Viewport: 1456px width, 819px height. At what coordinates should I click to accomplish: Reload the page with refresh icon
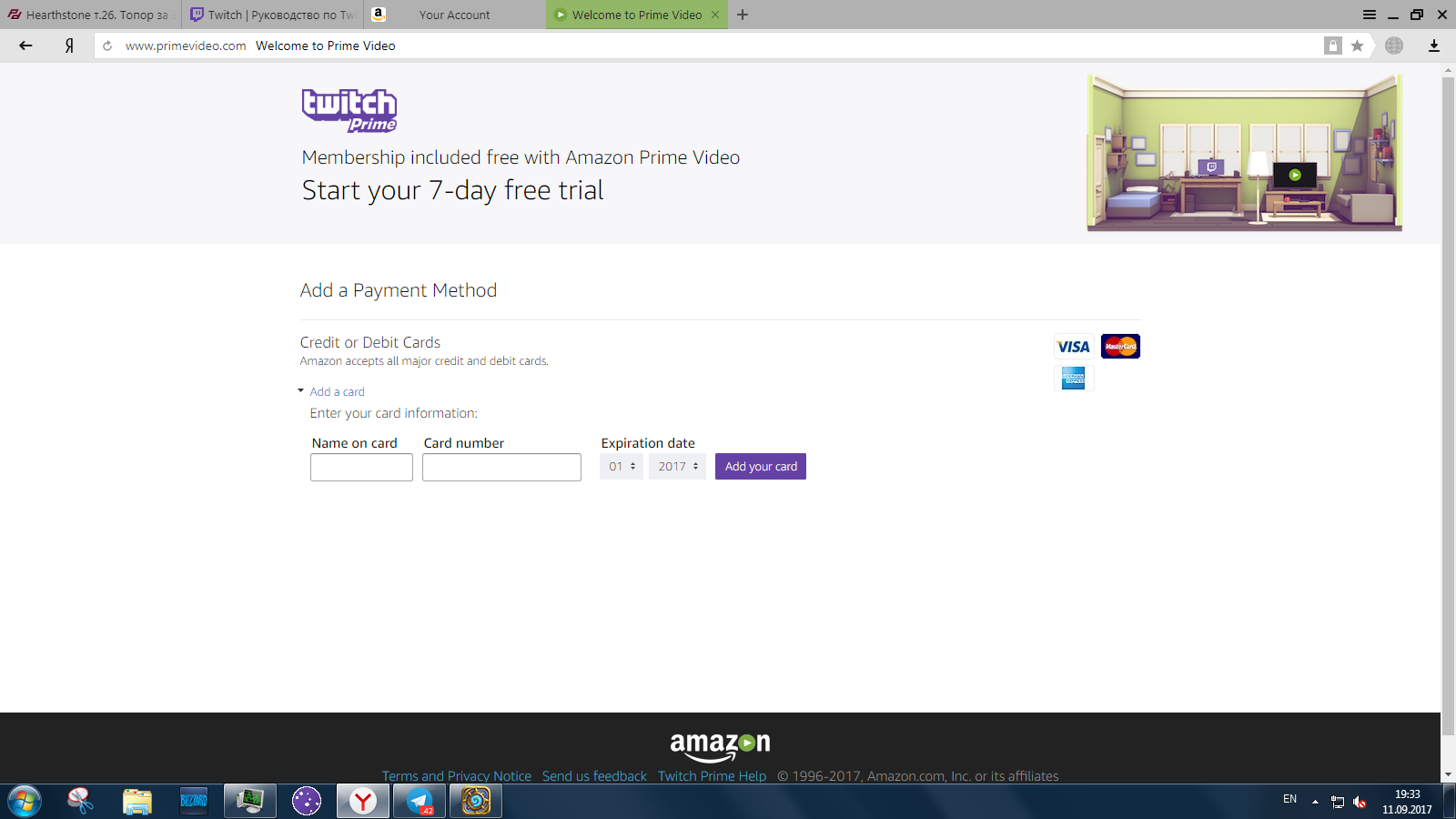107,45
